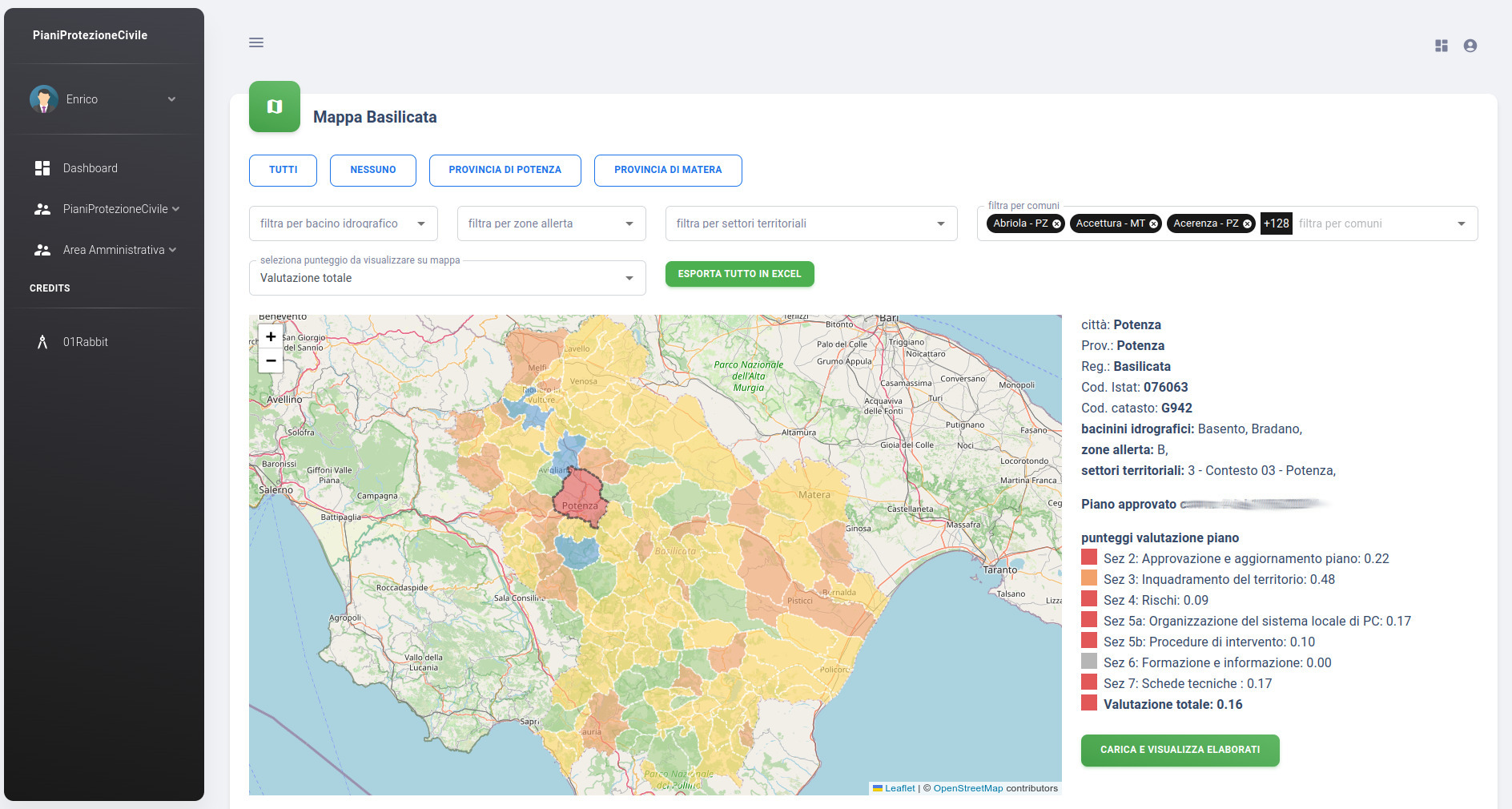
Task: Remove the Acerenza - PZ chip
Action: tap(1248, 224)
